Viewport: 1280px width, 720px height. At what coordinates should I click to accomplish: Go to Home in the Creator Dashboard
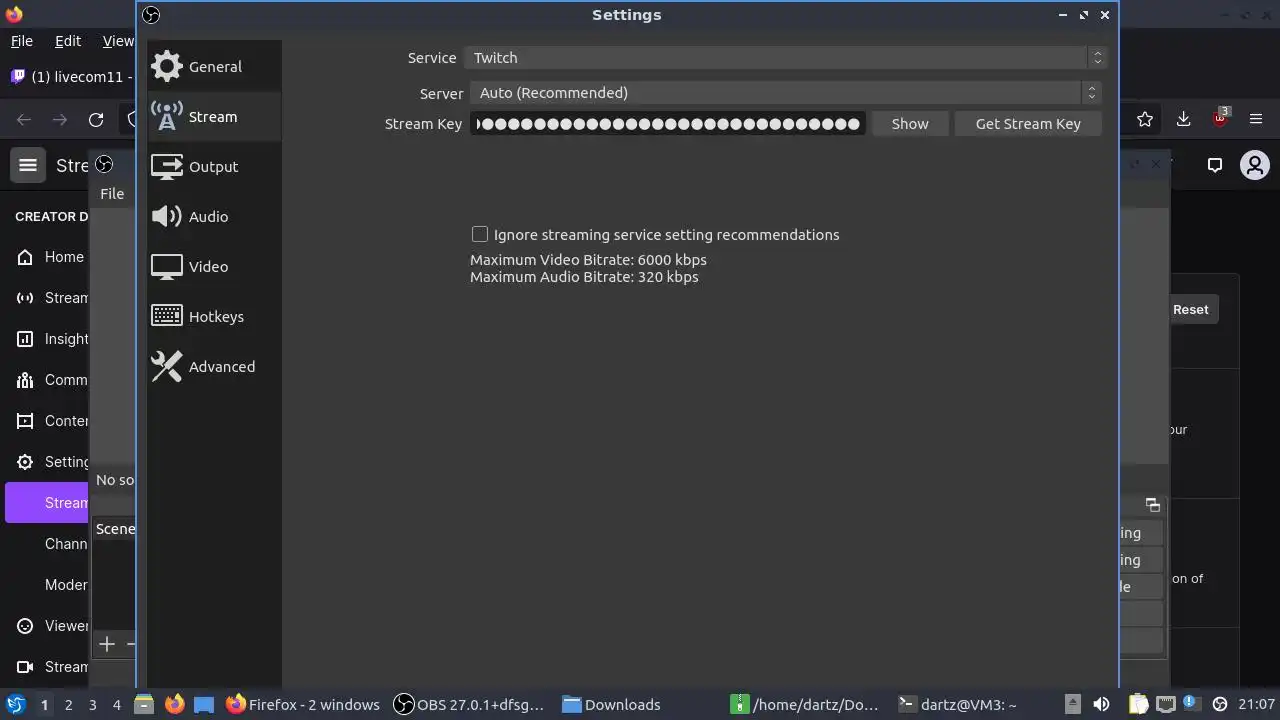50,257
